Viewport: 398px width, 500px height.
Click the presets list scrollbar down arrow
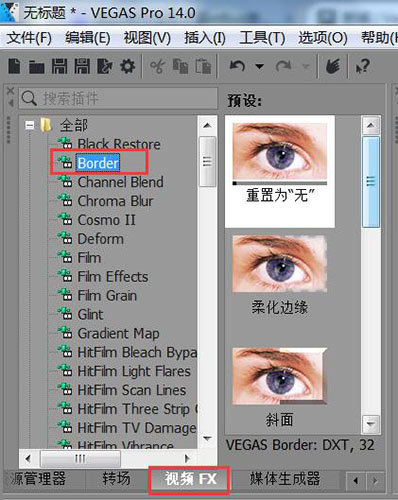click(x=371, y=424)
